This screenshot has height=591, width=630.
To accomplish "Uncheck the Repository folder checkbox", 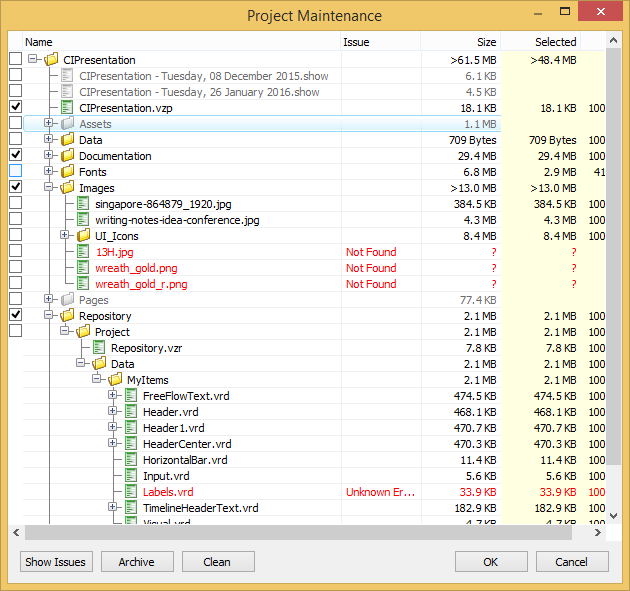I will [x=15, y=316].
